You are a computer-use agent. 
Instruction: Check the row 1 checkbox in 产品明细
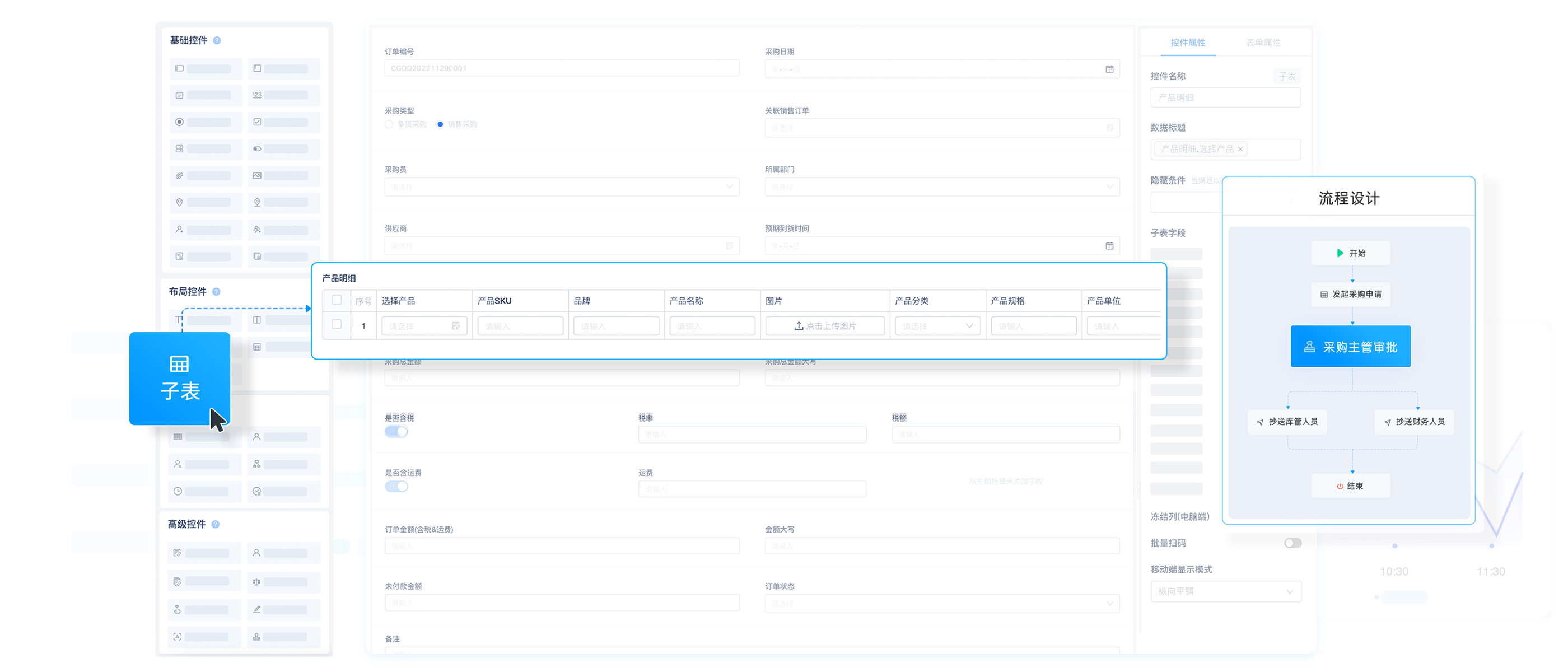click(337, 324)
